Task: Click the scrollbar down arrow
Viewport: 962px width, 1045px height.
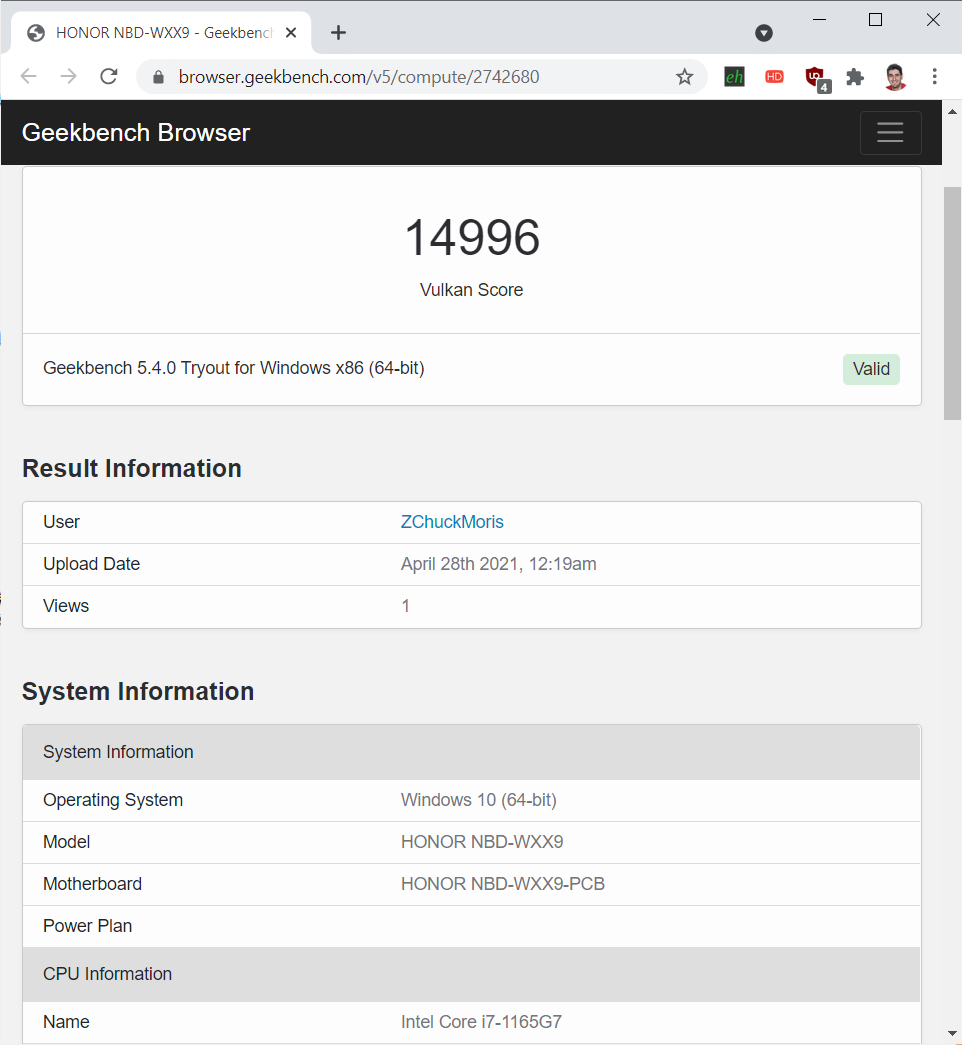Action: [952, 1034]
